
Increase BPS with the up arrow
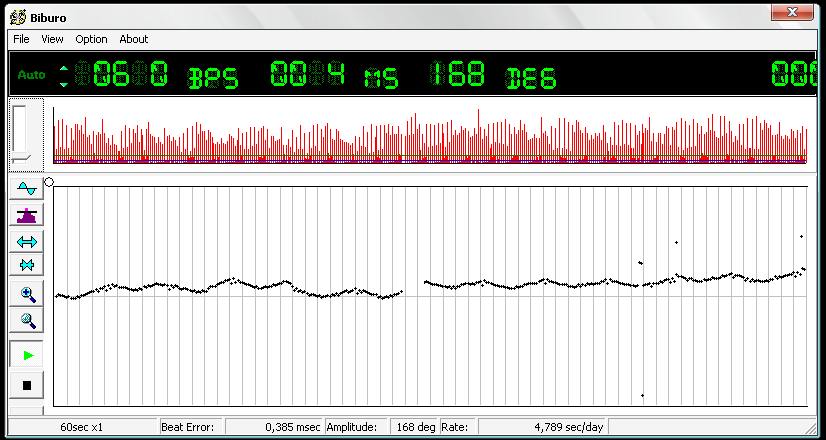pyautogui.click(x=65, y=68)
